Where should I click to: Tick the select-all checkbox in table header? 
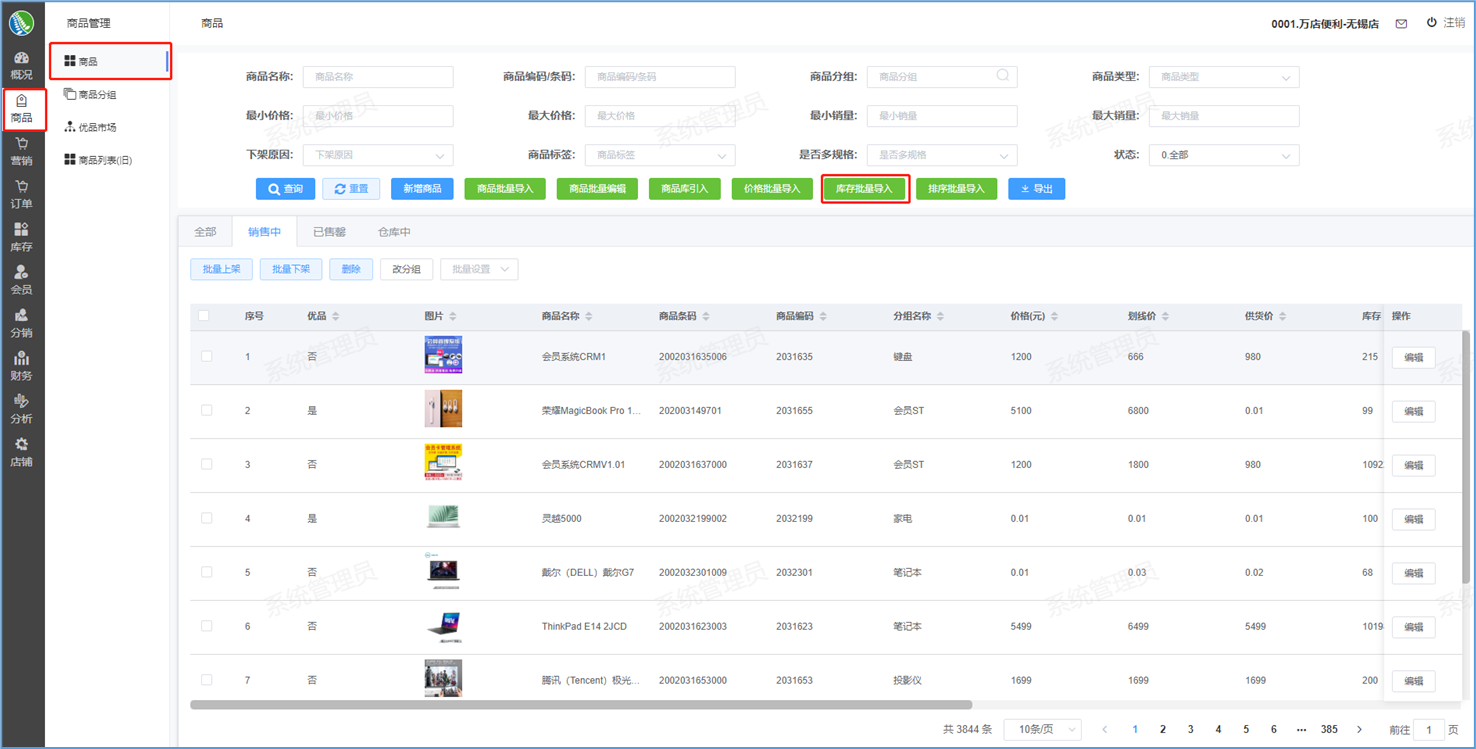point(204,316)
